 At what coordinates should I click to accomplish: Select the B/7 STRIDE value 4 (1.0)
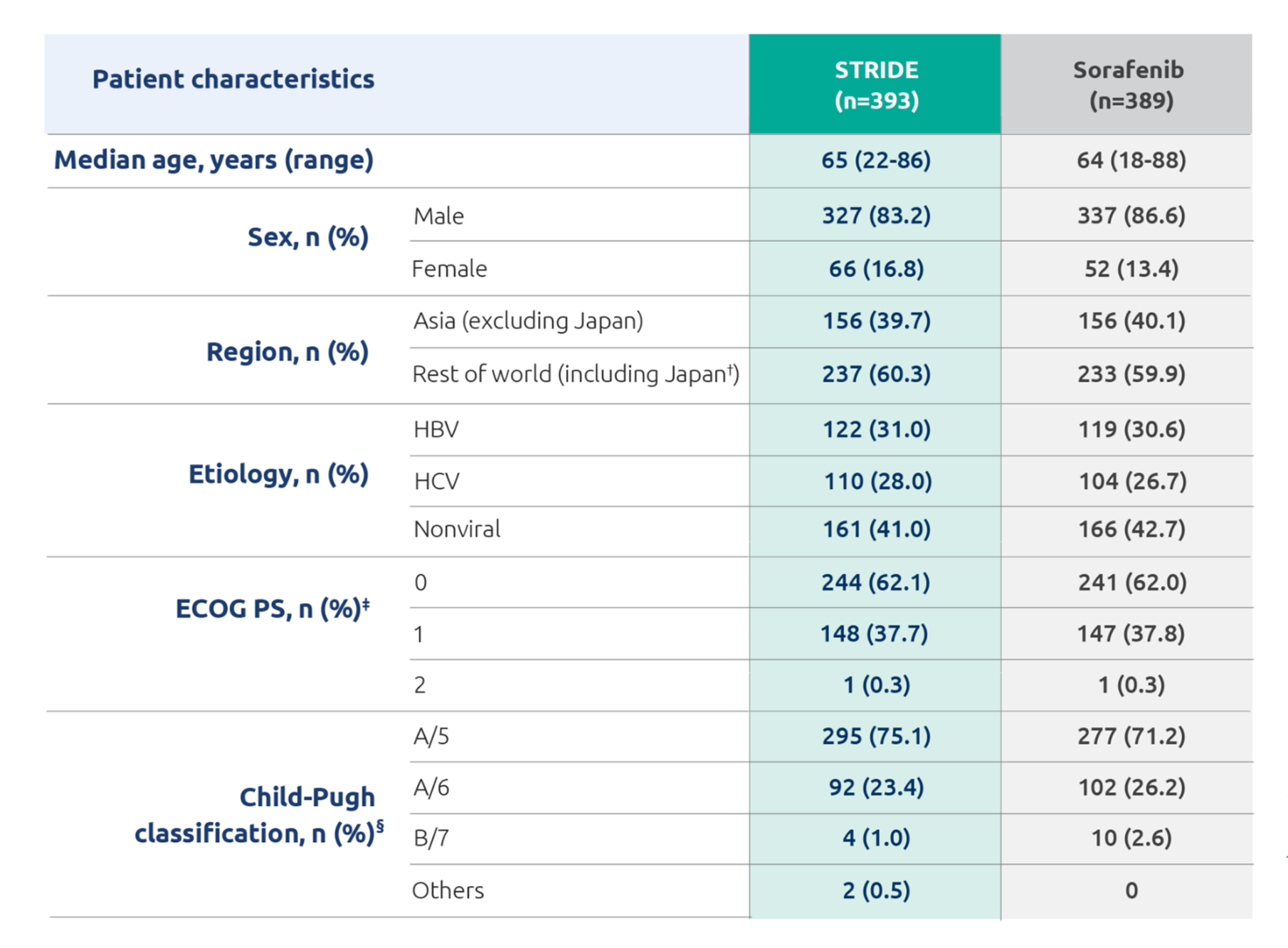tap(876, 838)
